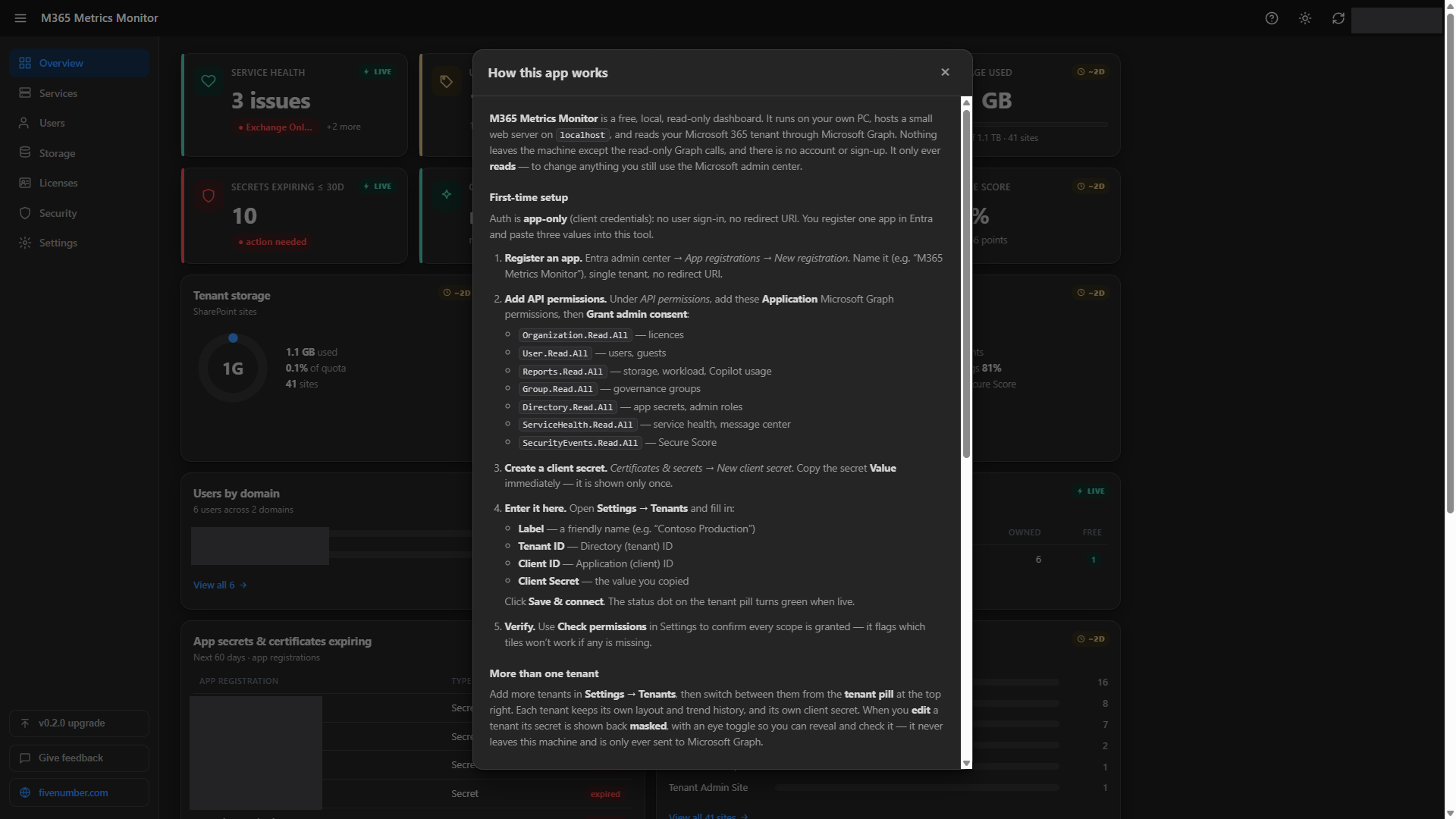The height and width of the screenshot is (819, 1456).
Task: Click the Group.Read.All permission code
Action: (x=557, y=389)
